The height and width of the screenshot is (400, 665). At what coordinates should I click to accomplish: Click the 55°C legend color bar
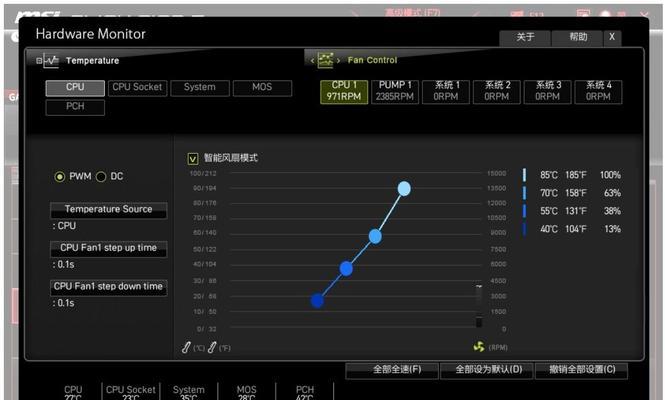pyautogui.click(x=525, y=211)
